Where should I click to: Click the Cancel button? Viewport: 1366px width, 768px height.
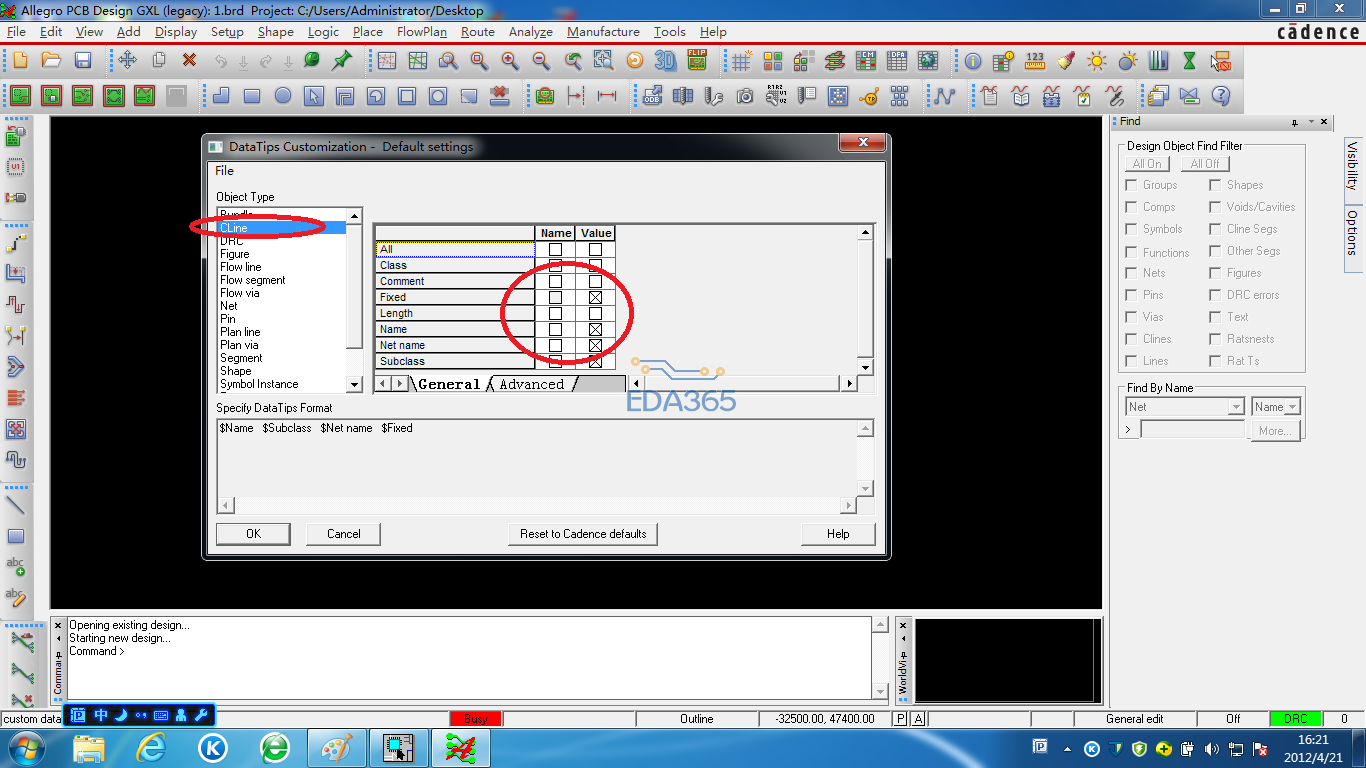tap(343, 534)
